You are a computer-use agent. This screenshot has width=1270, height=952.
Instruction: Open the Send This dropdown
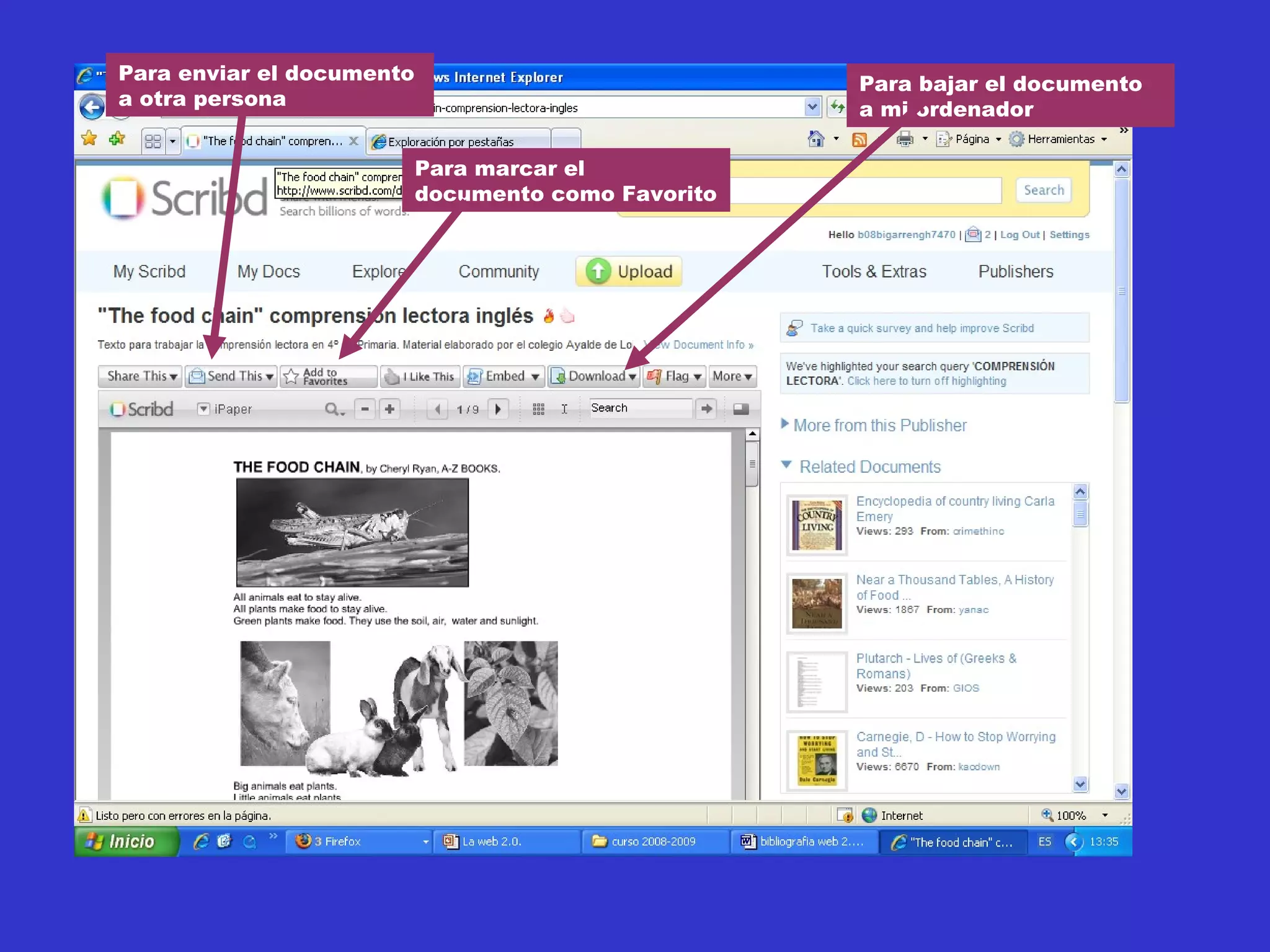231,376
